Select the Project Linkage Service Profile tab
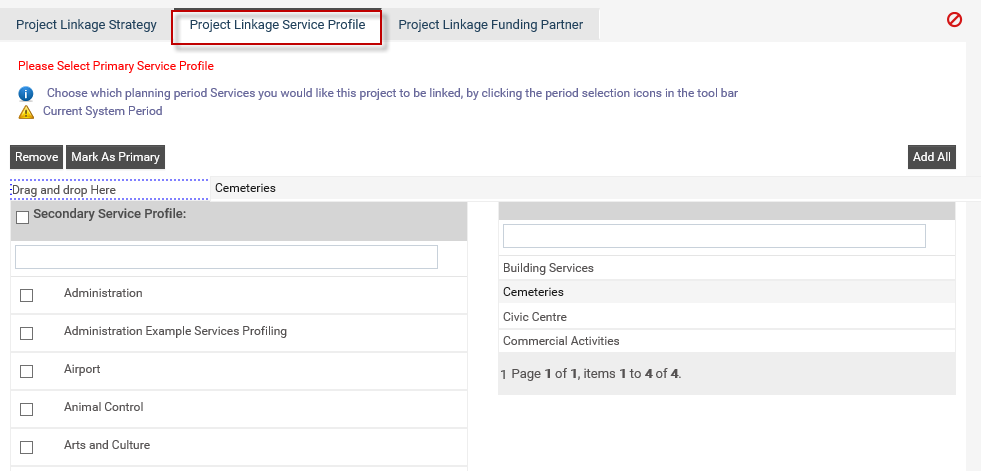The width and height of the screenshot is (981, 471). tap(277, 25)
